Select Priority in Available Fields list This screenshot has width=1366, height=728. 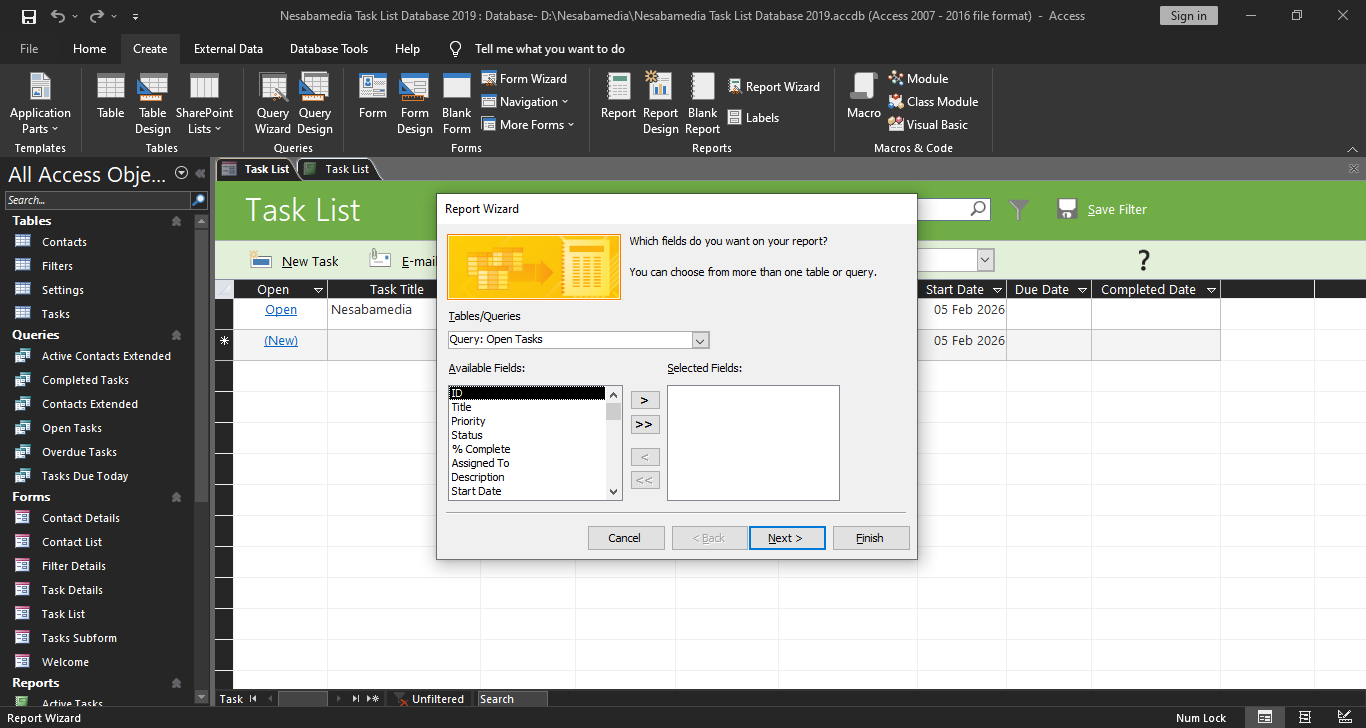click(x=468, y=421)
